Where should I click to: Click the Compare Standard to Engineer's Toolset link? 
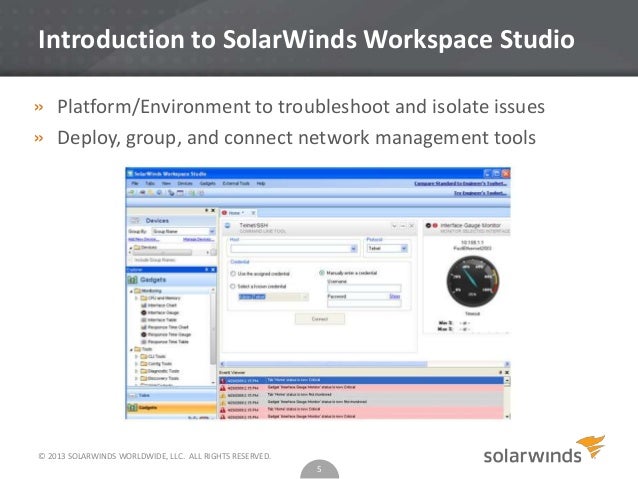(460, 184)
